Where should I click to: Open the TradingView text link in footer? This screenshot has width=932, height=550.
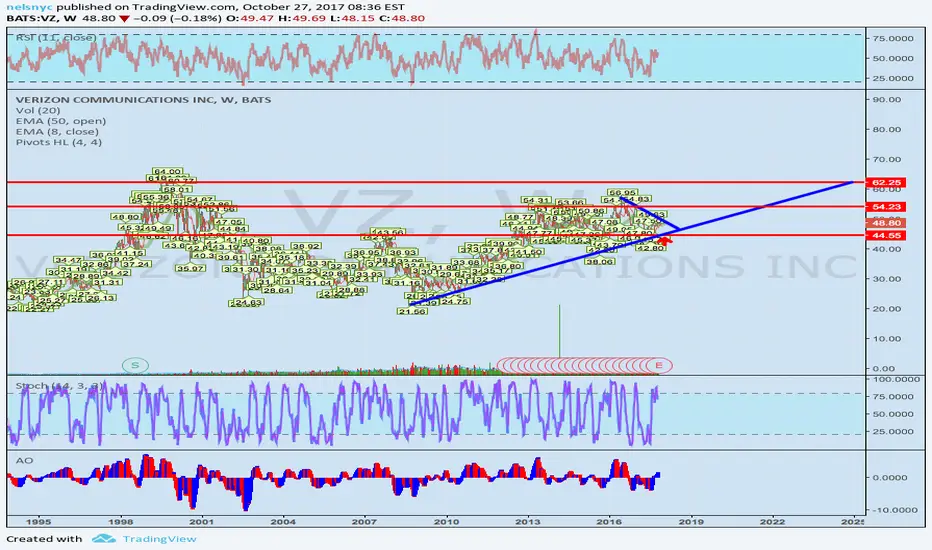point(159,539)
